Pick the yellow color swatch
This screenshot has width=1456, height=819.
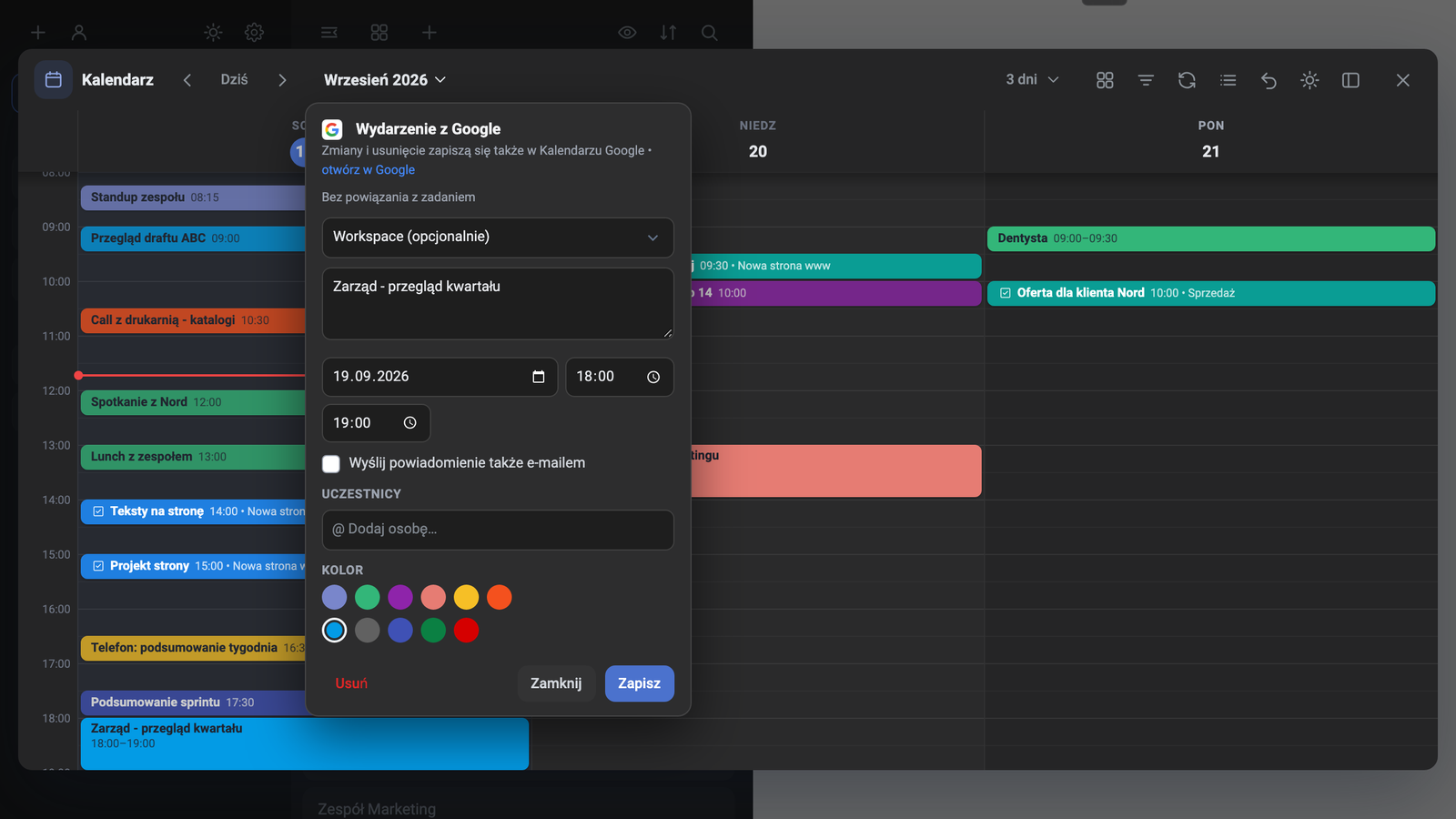click(x=466, y=597)
